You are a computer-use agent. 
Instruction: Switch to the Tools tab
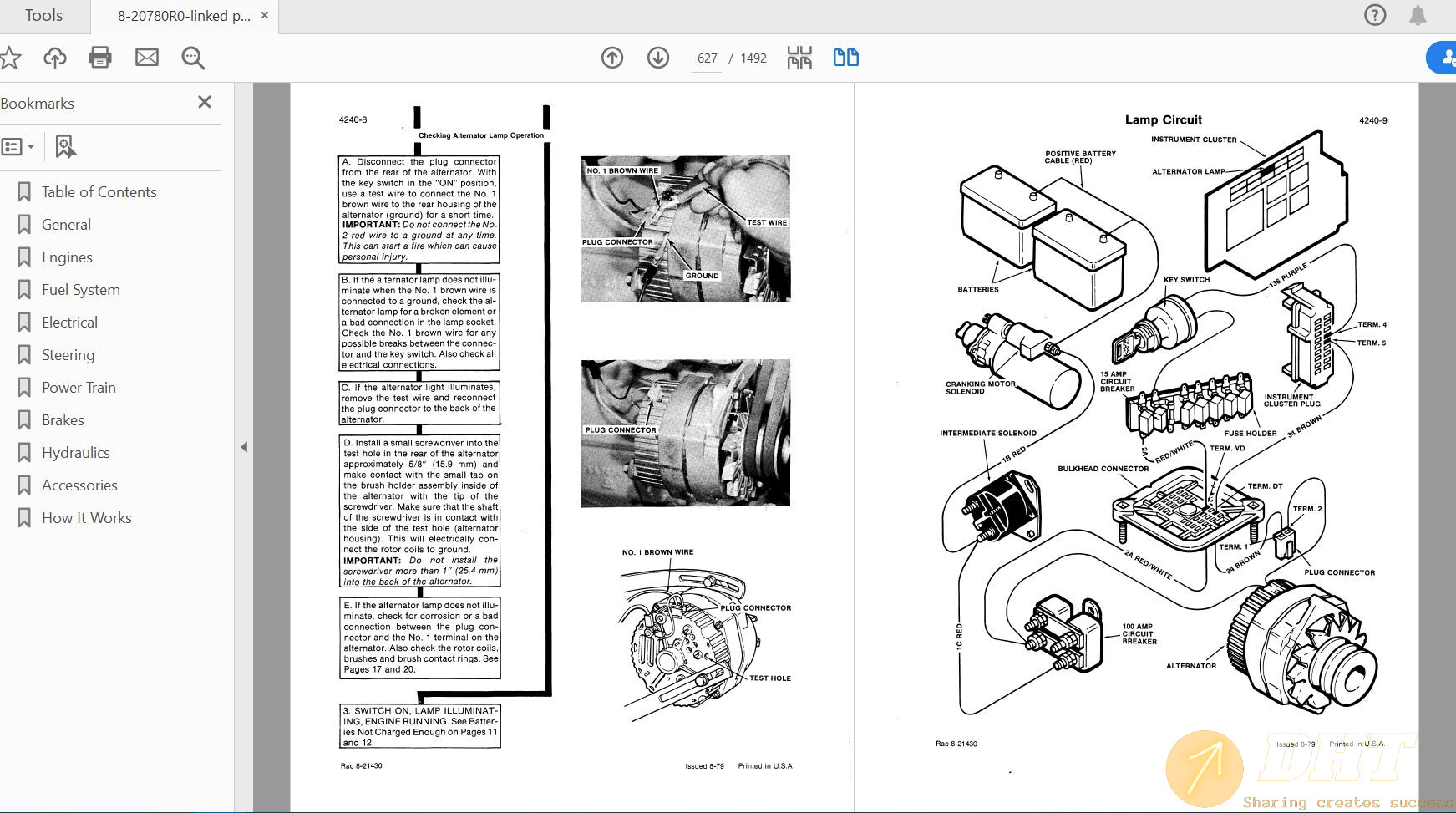tap(43, 15)
